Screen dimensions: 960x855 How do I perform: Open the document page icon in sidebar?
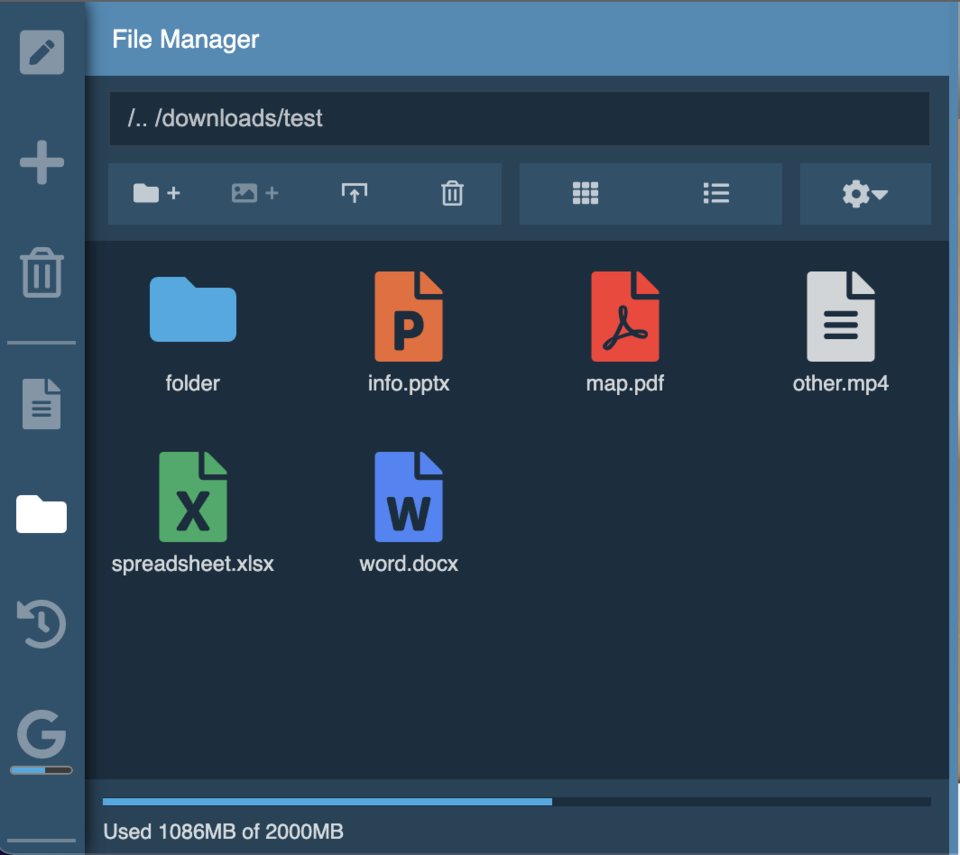42,404
